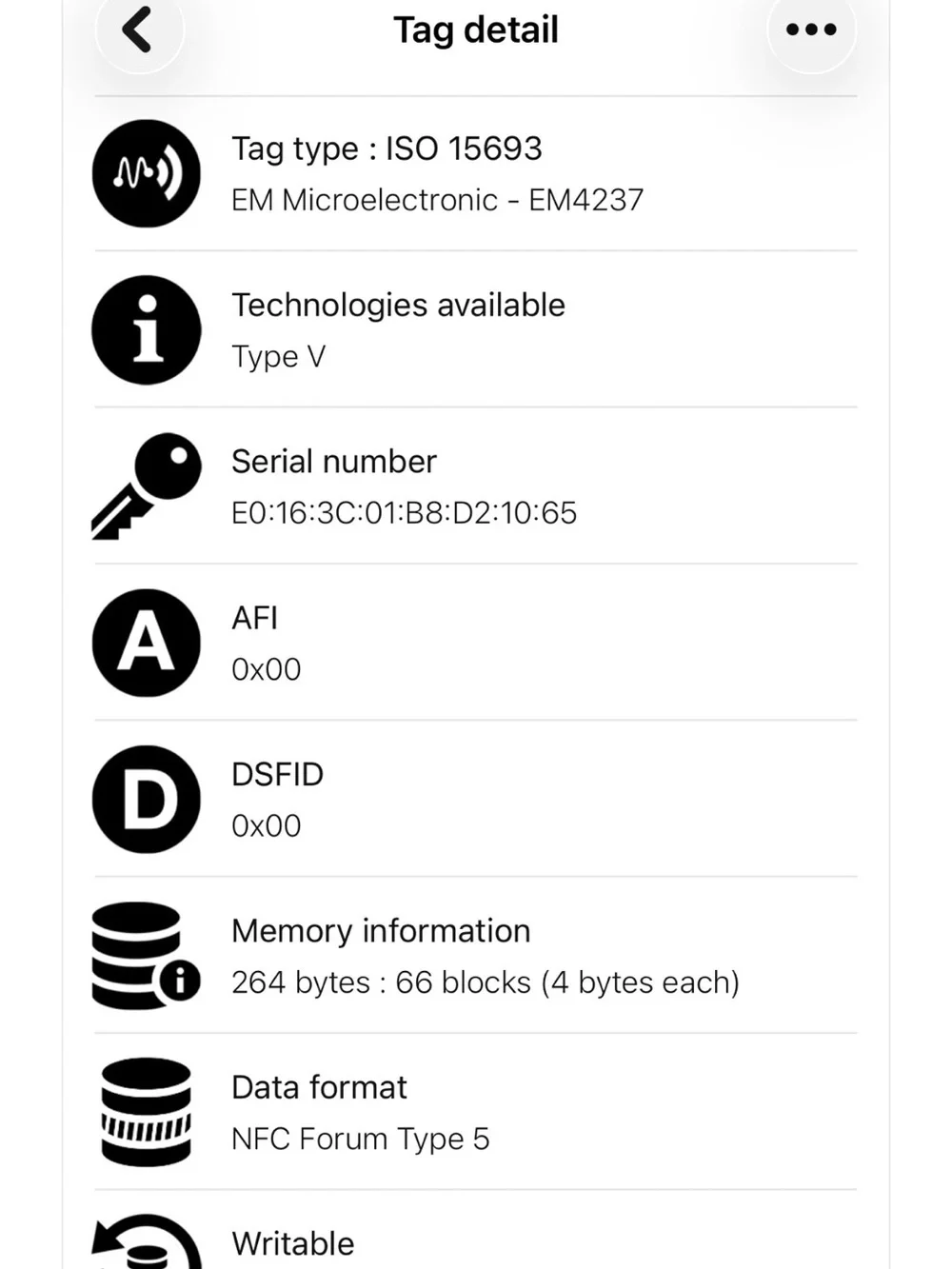Tap the NFC Forum Type 5 value
Screen dimensions: 952x1269
click(360, 1139)
